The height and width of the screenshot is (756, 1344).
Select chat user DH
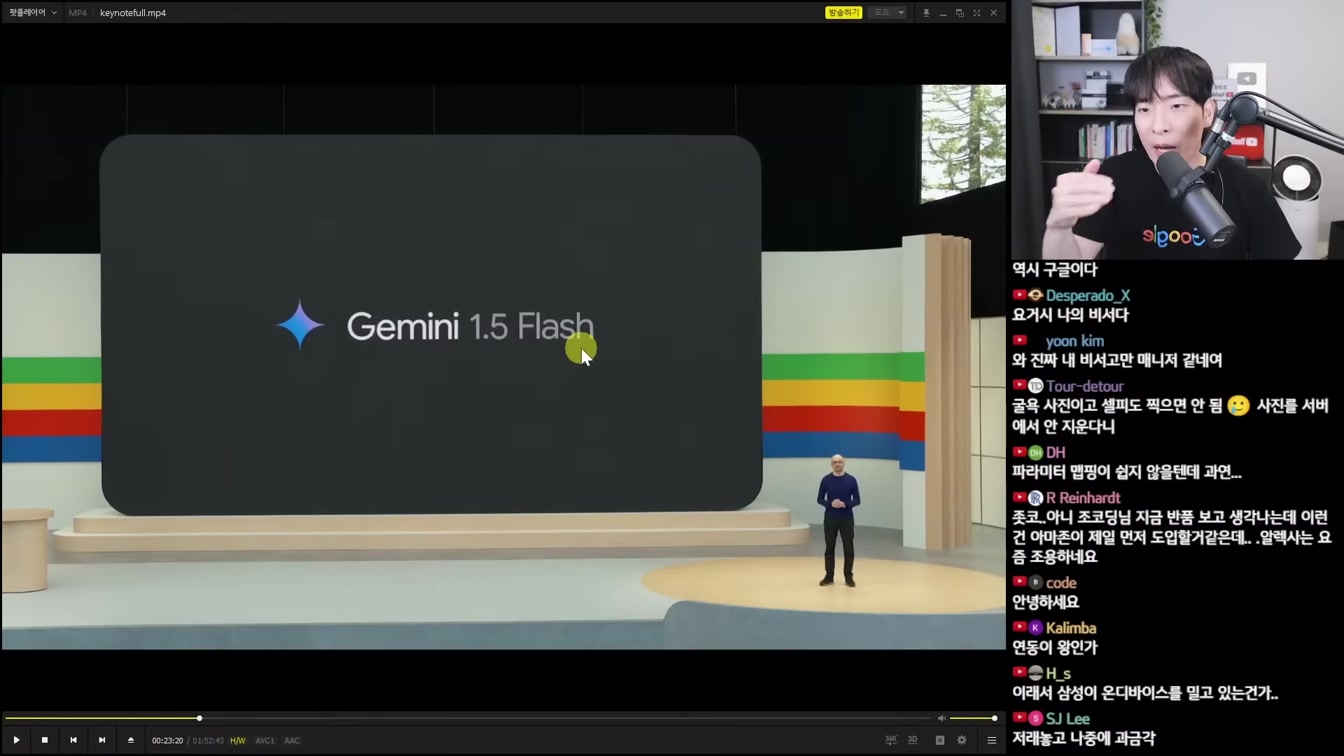[x=1055, y=452]
